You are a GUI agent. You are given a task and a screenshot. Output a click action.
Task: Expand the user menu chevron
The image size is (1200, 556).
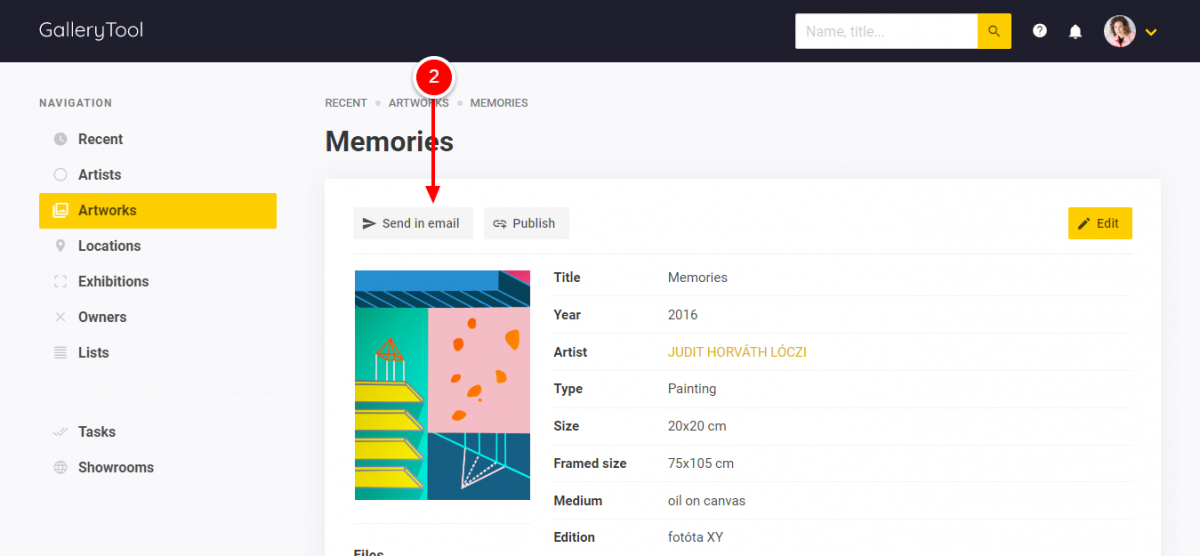(1151, 32)
